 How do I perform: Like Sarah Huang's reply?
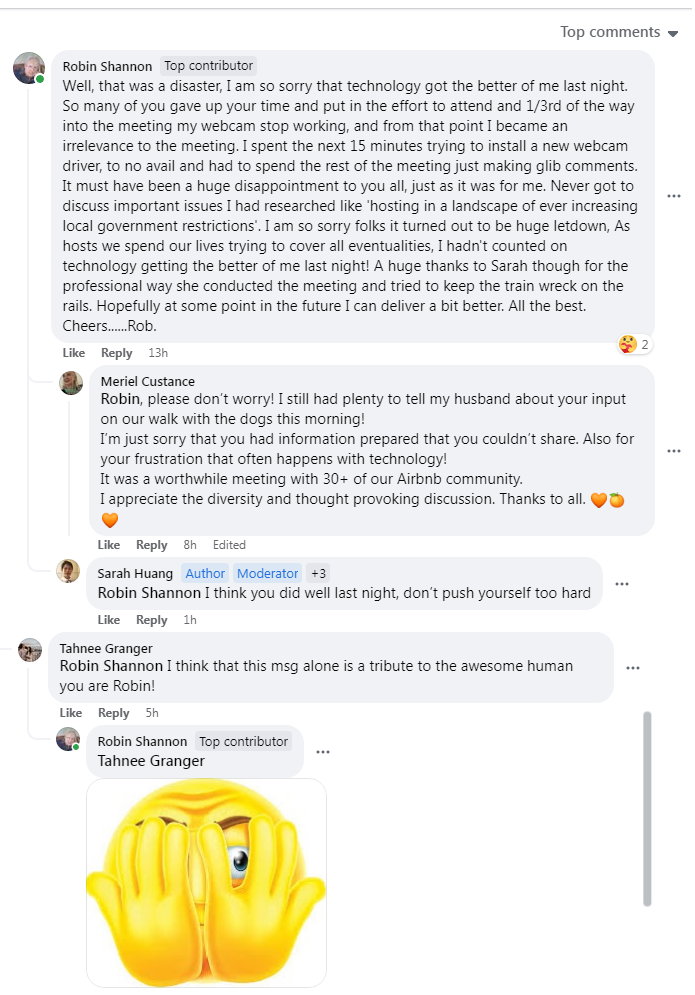click(x=109, y=620)
